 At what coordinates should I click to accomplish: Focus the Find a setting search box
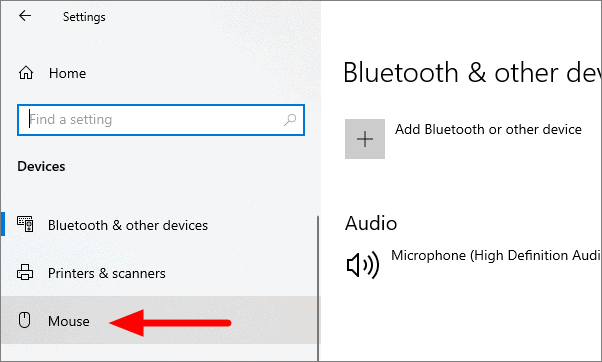click(x=161, y=120)
